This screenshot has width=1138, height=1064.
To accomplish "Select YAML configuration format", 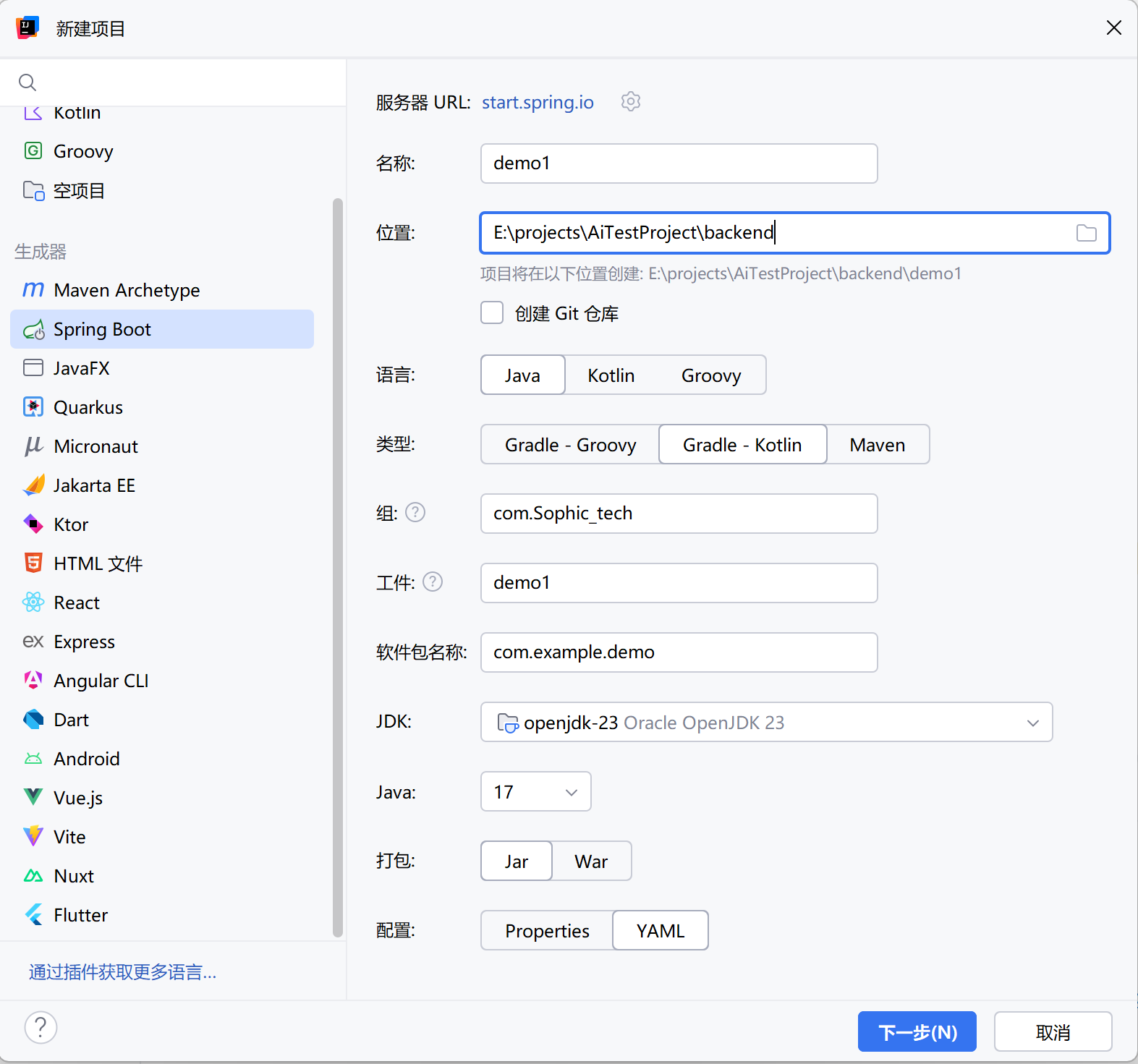I will (661, 930).
